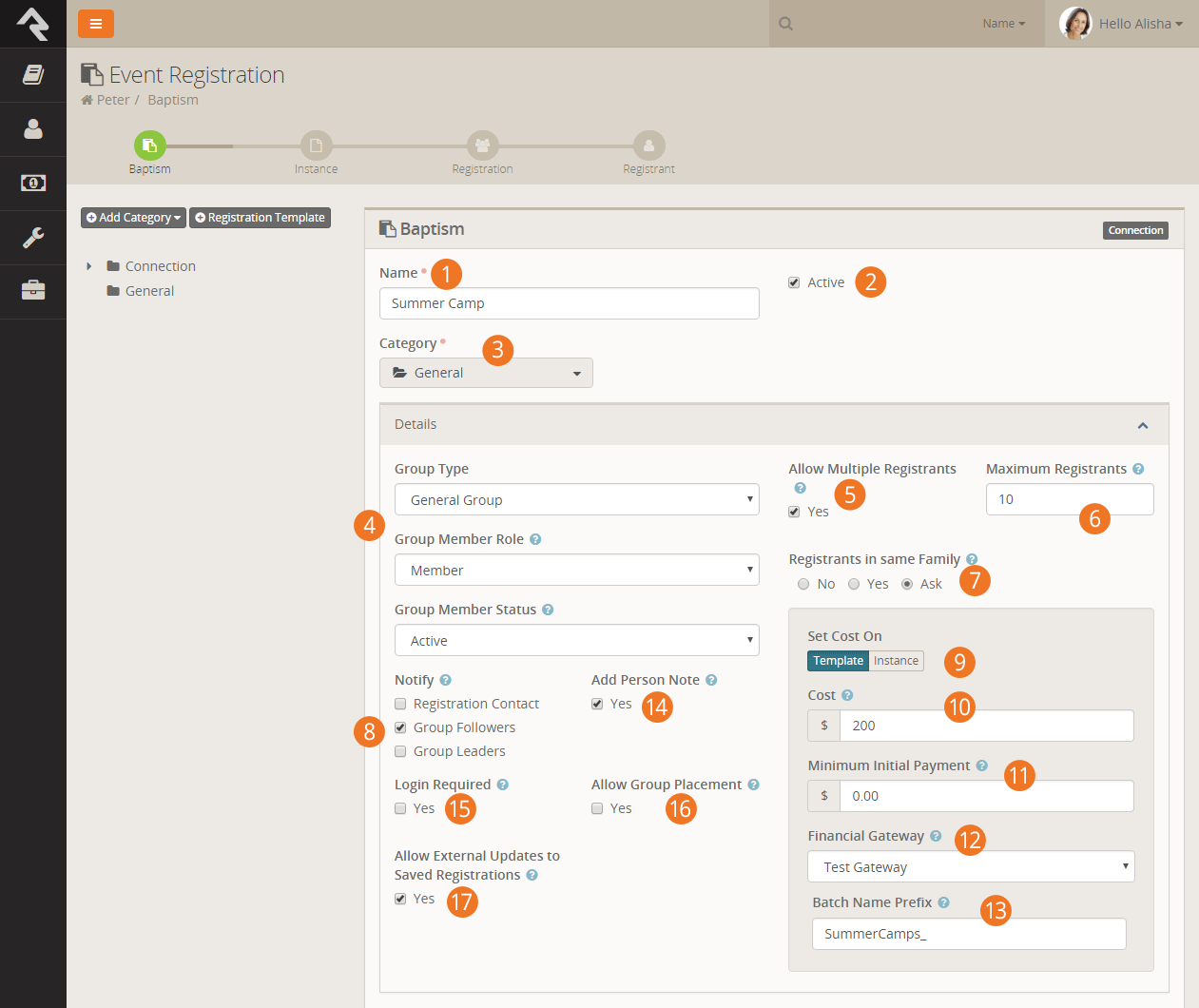Open the Category General dropdown

coord(486,373)
